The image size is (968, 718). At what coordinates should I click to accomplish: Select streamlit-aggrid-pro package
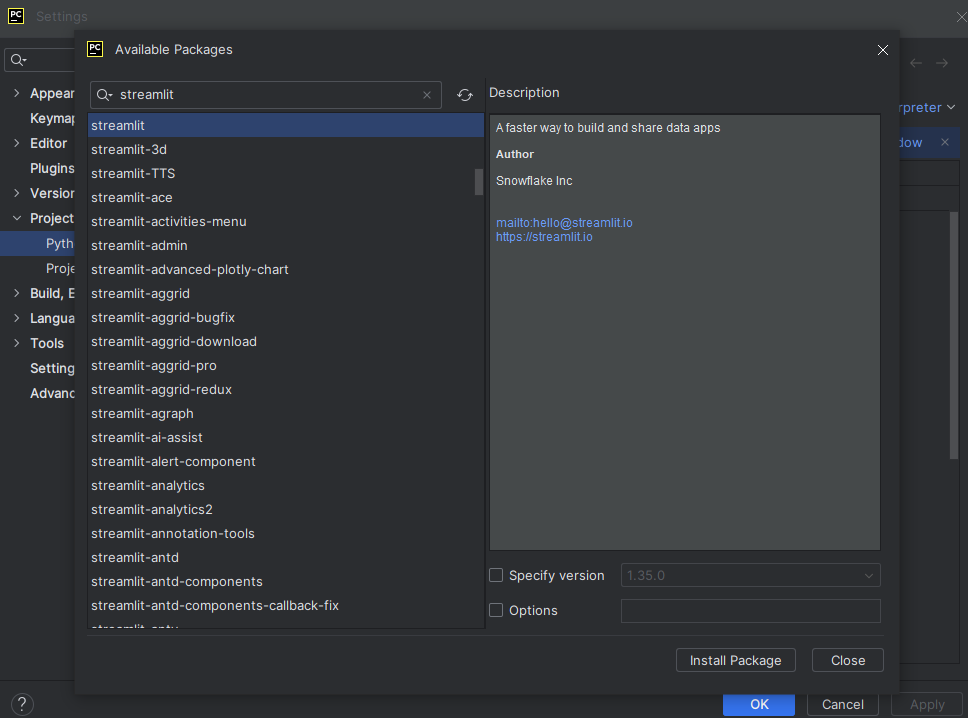tap(286, 365)
